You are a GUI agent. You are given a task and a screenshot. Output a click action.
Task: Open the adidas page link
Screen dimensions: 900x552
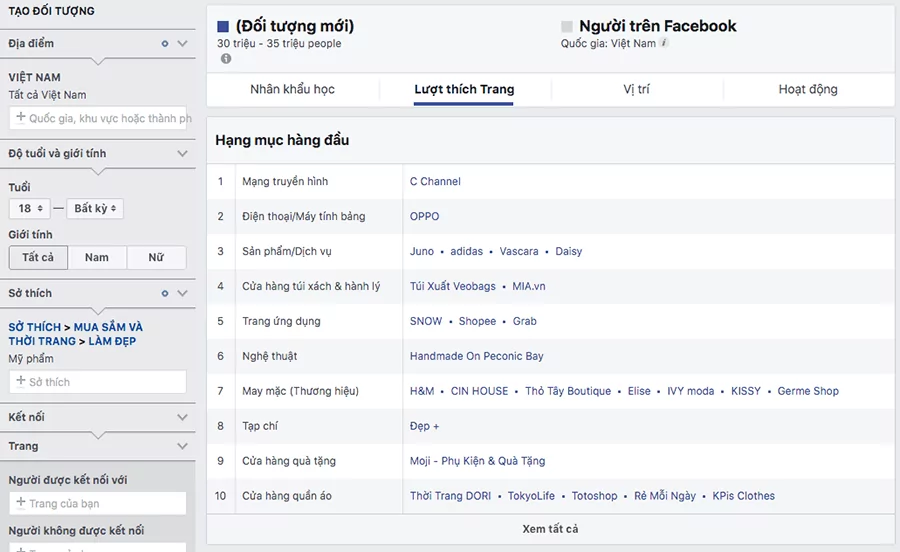(x=467, y=251)
